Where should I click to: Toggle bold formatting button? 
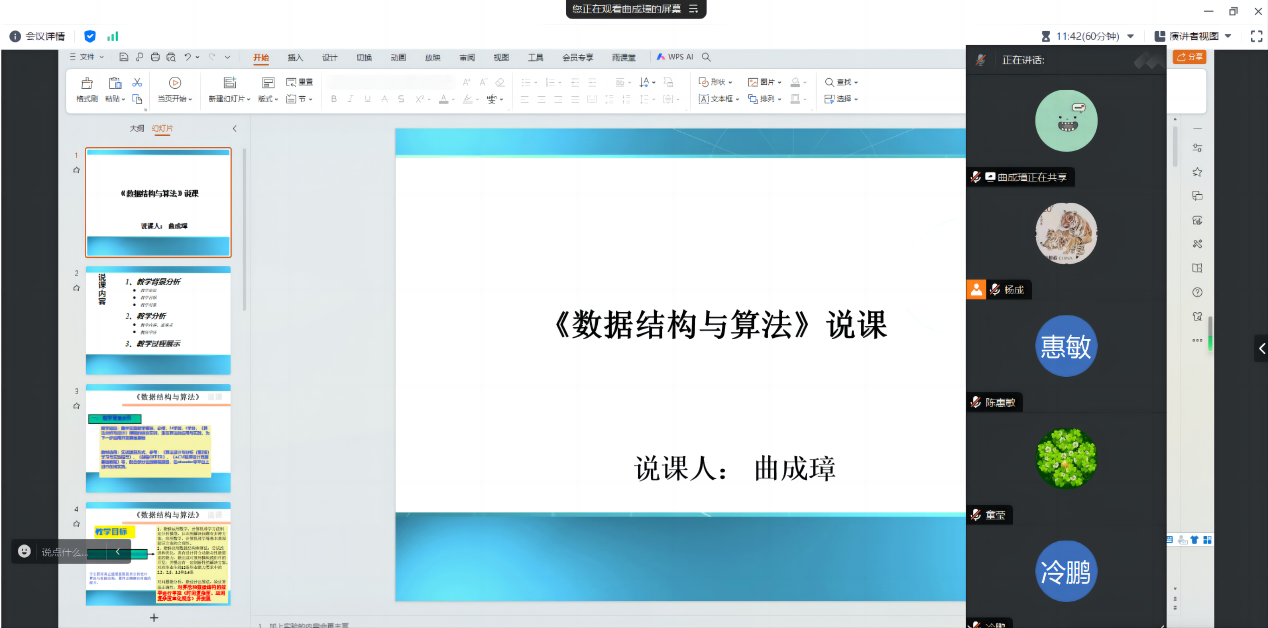(x=333, y=99)
